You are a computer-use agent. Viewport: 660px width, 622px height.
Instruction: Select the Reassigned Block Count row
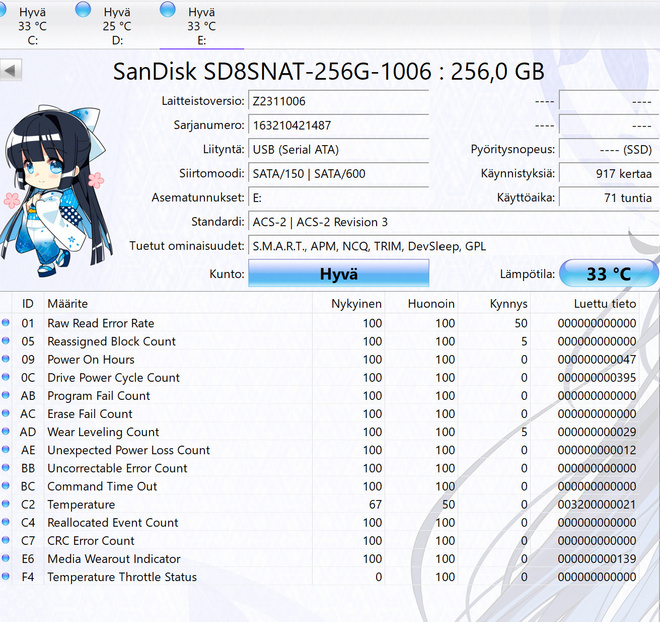[320, 341]
